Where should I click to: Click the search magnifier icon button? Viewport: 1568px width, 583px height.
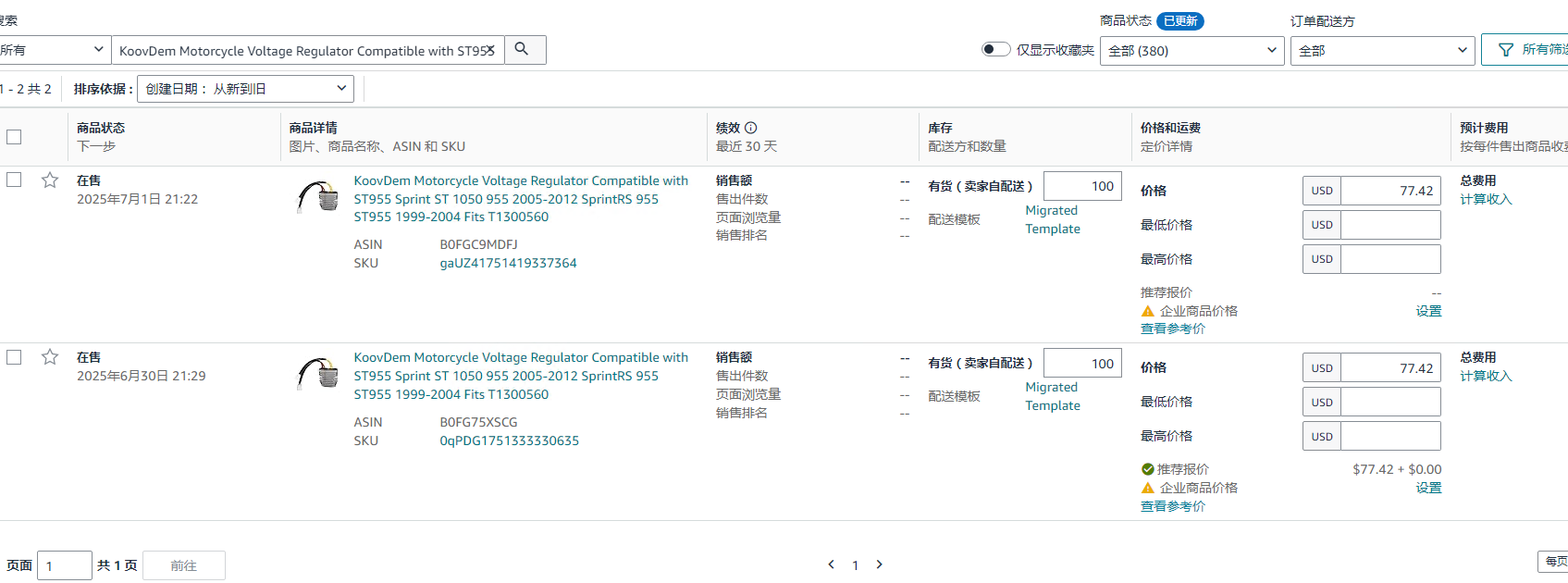[523, 50]
